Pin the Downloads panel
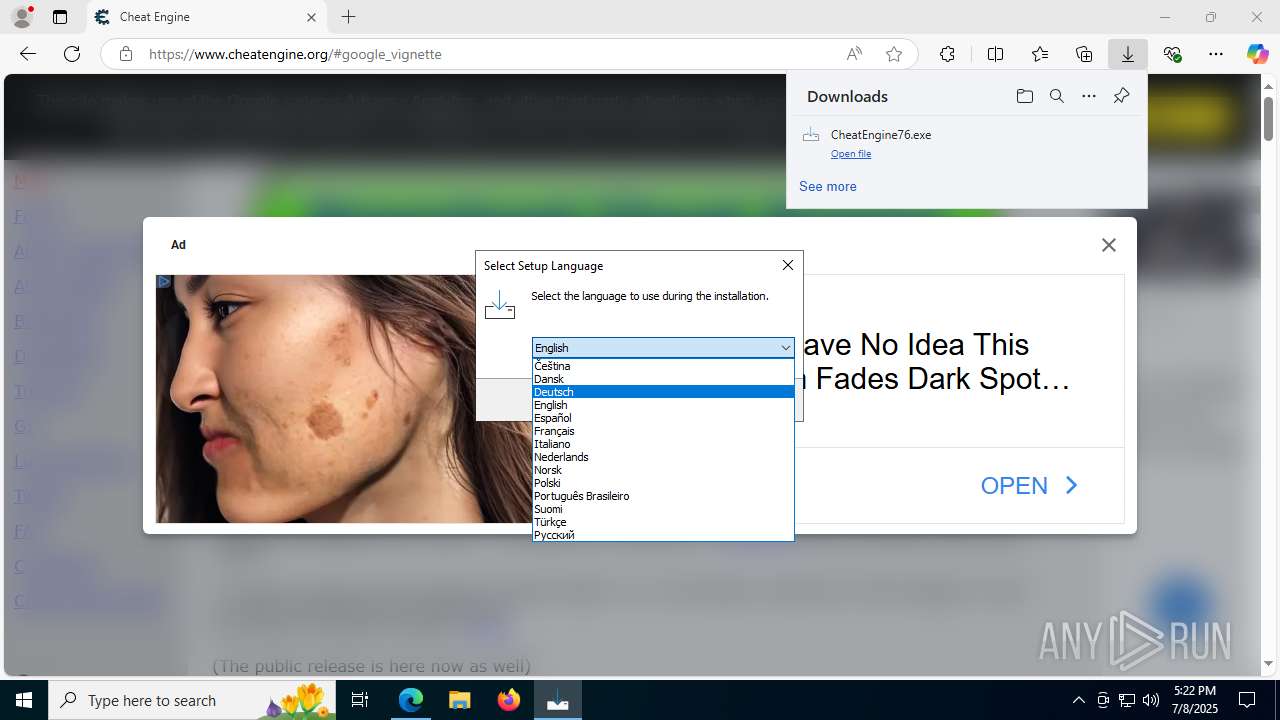This screenshot has height=720, width=1280. click(x=1121, y=96)
